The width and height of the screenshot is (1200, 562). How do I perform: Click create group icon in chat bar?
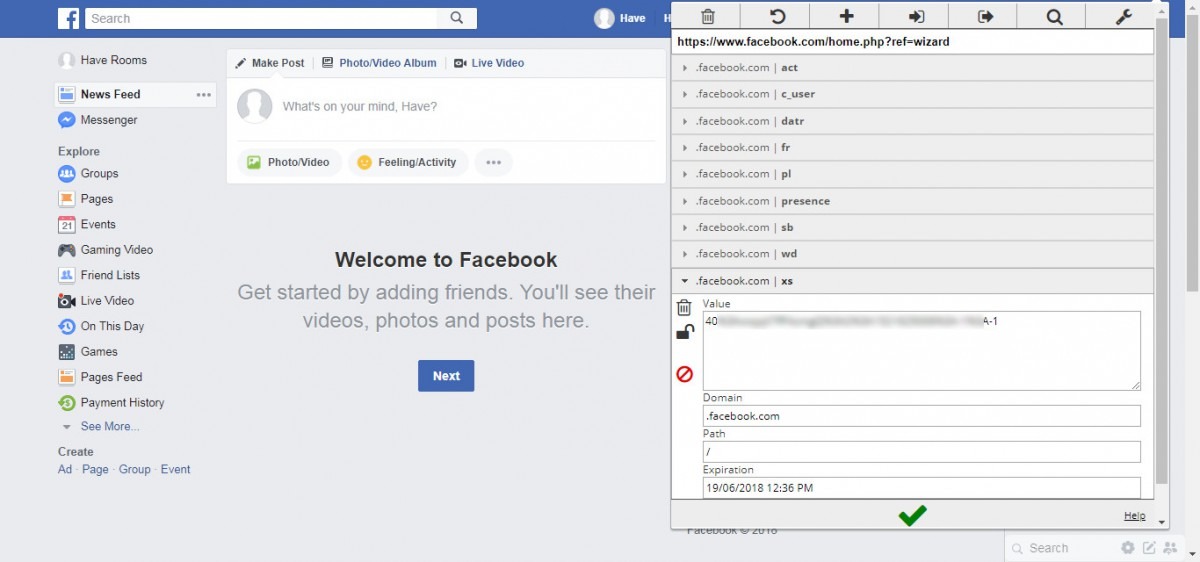1170,548
